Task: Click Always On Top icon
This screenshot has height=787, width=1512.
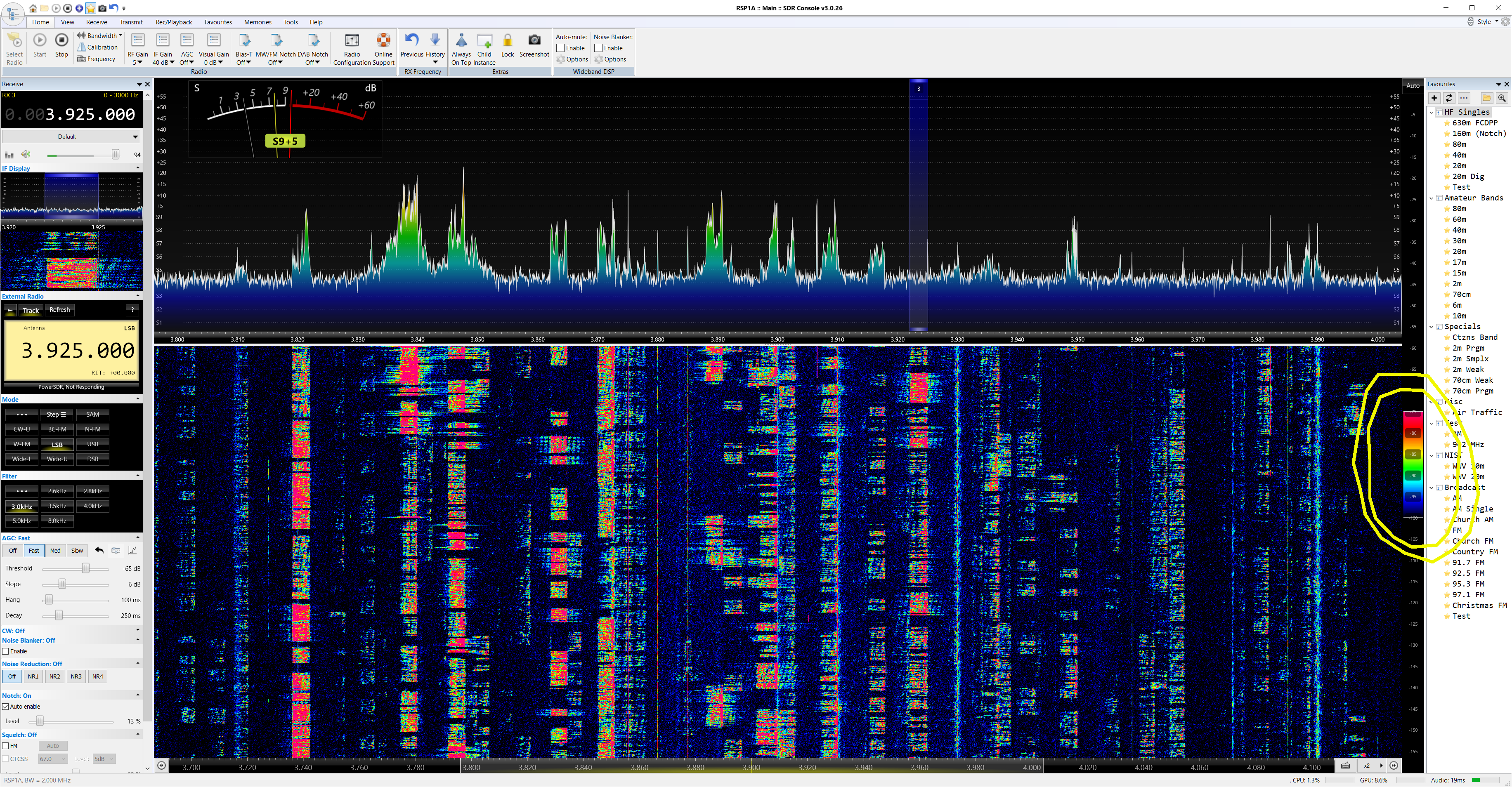Action: coord(461,40)
